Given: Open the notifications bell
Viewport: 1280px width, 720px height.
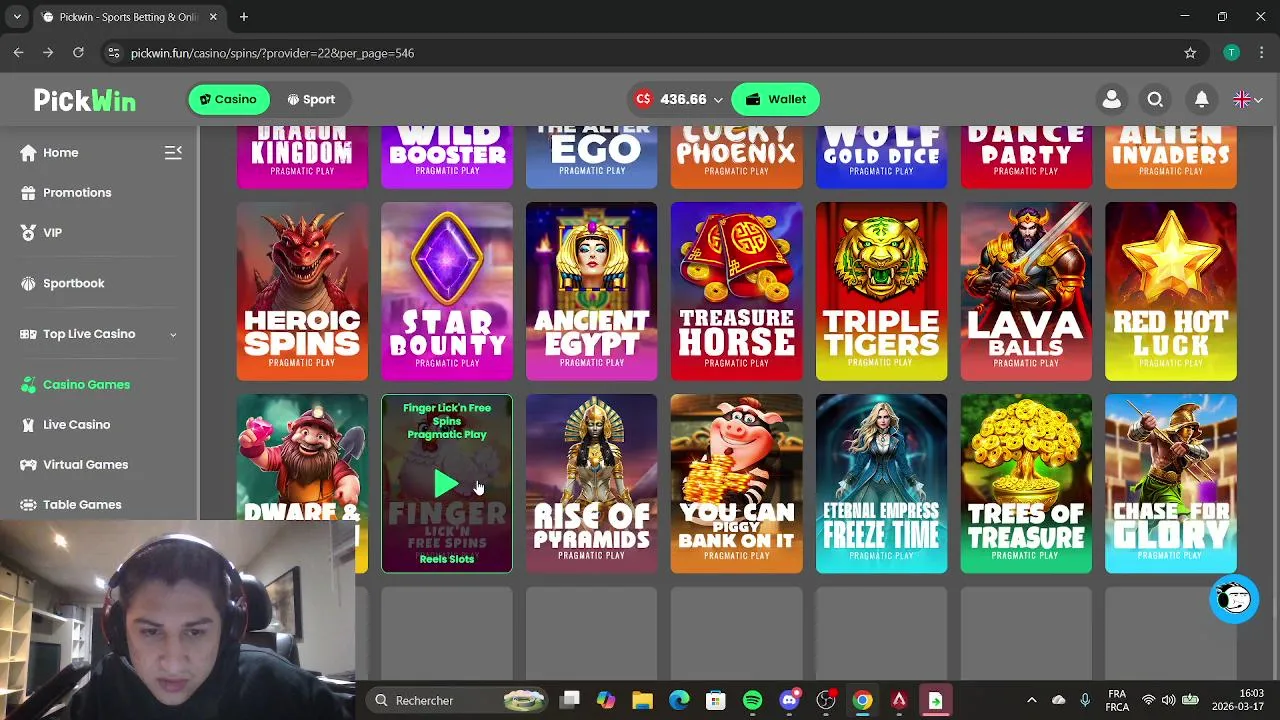Looking at the screenshot, I should click(x=1201, y=99).
